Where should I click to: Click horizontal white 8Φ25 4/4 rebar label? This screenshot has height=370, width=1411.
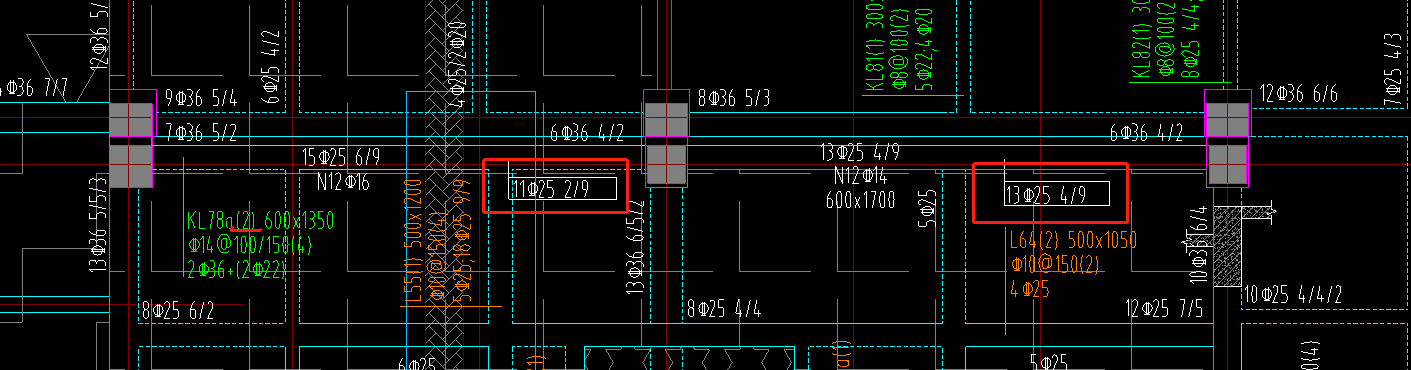[x=724, y=310]
